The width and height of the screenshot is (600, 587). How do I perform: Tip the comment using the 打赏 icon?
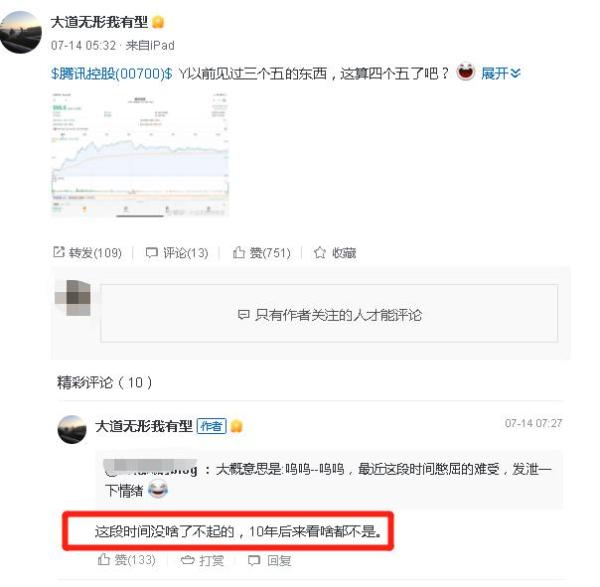(202, 561)
